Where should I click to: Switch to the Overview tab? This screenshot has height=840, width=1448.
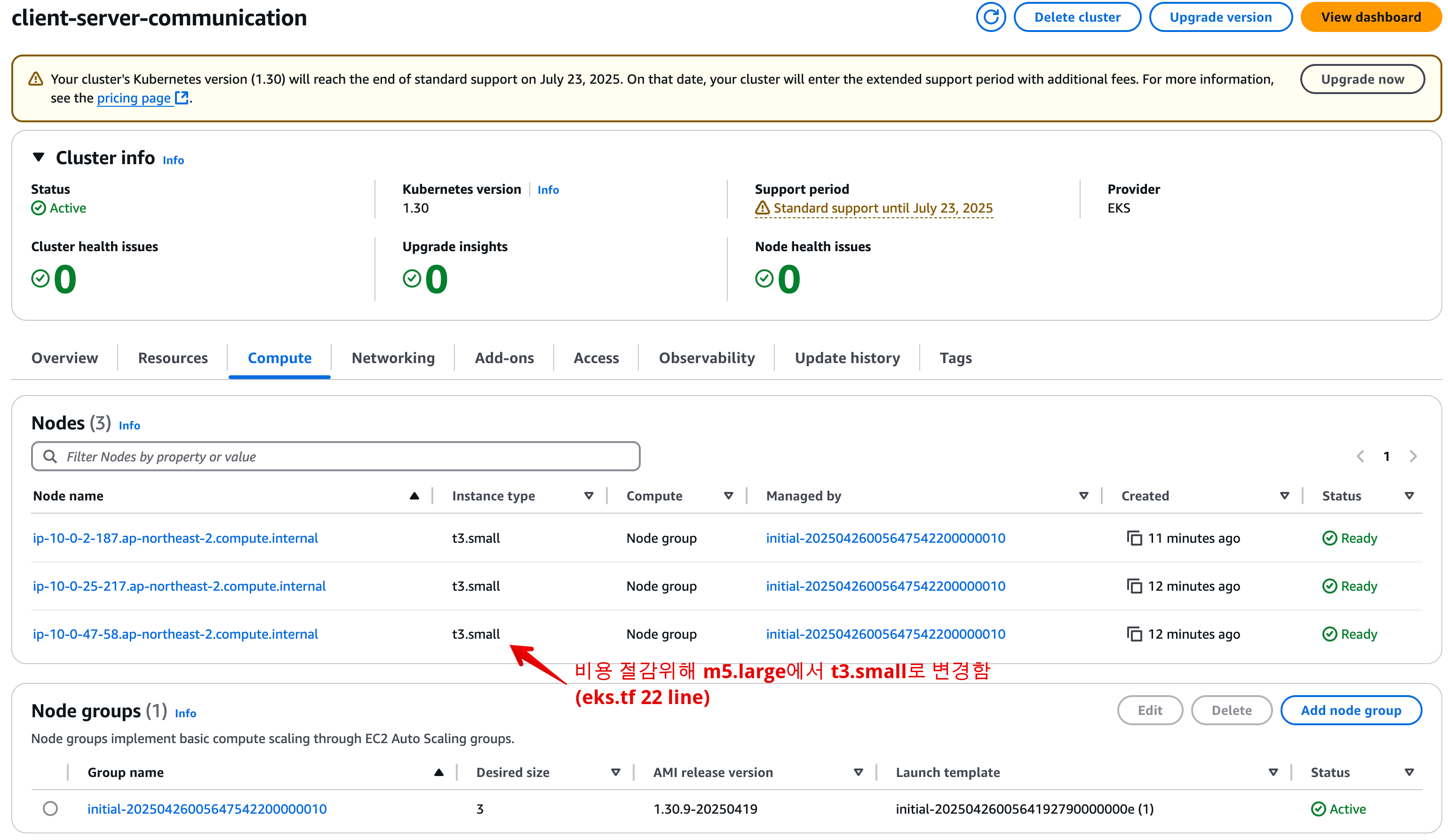(64, 358)
